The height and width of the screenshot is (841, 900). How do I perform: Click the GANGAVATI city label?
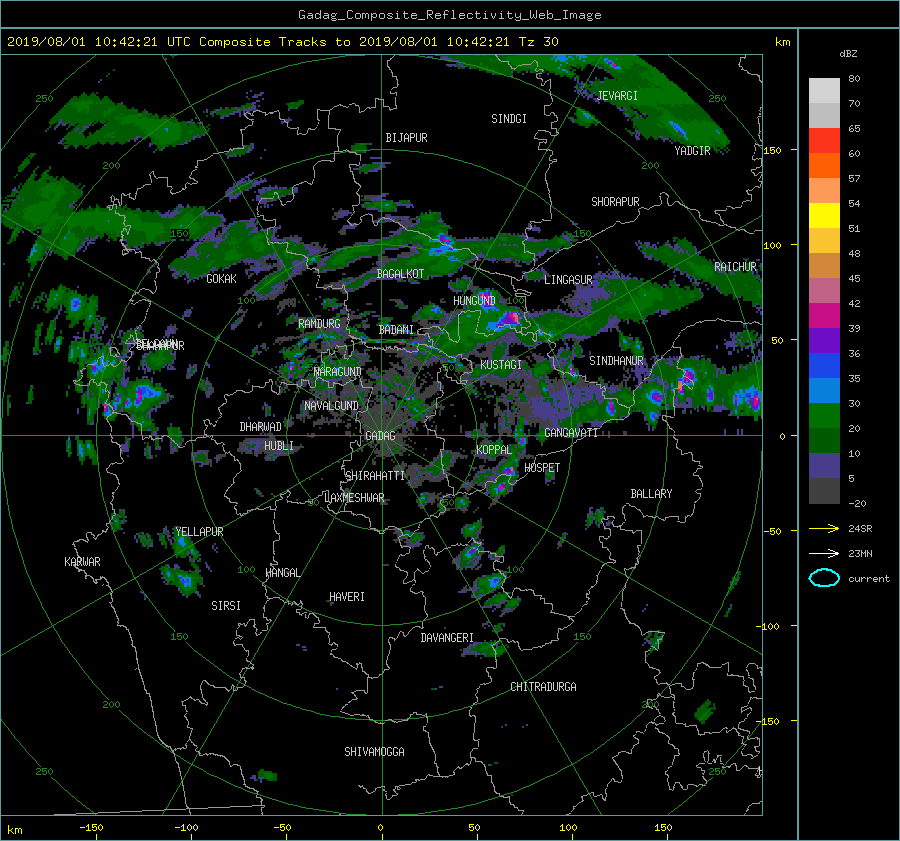tap(571, 433)
